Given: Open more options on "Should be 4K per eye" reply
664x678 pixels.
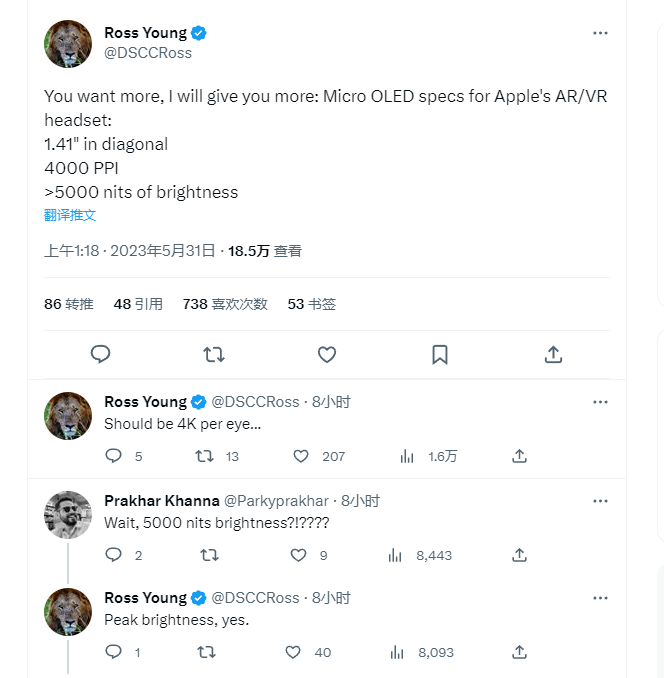Looking at the screenshot, I should coord(600,402).
